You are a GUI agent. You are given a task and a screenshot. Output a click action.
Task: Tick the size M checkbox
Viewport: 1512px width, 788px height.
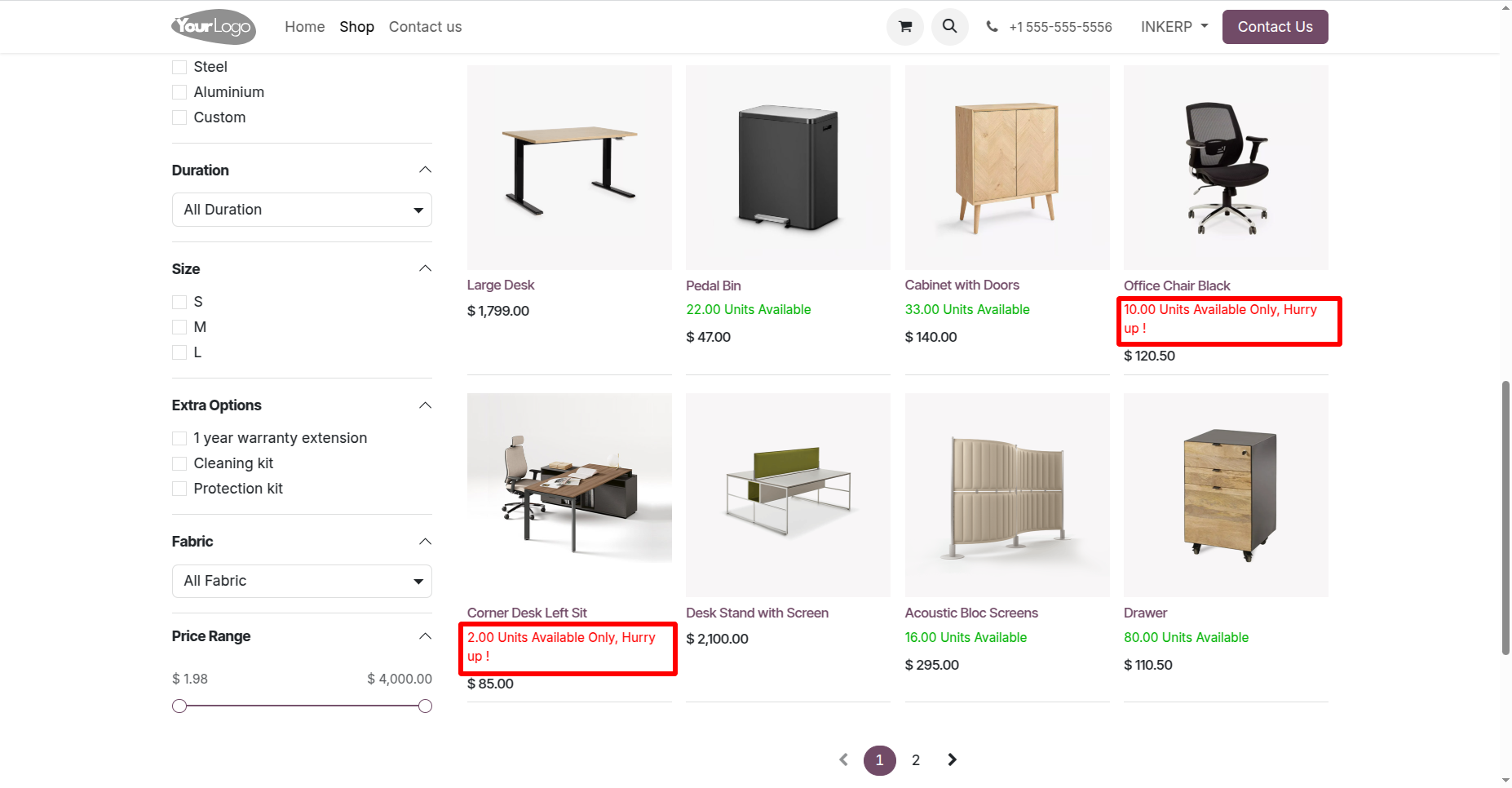(x=179, y=327)
